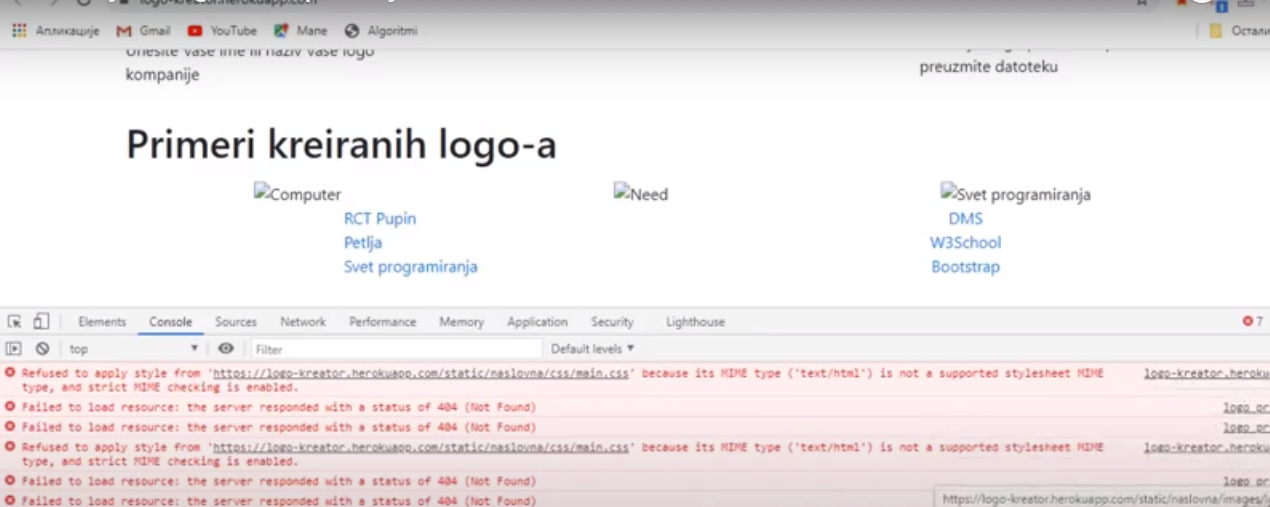Open the blue Svet programiranja link
Image resolution: width=1270 pixels, height=507 pixels.
[411, 266]
